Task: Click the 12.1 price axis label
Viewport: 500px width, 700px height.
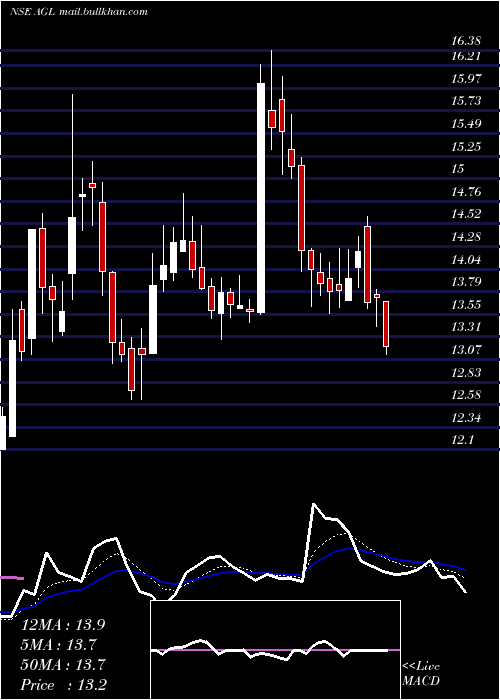Action: [462, 440]
